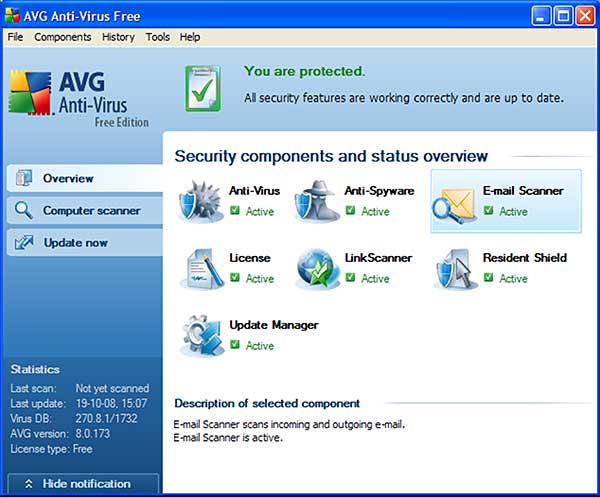The height and width of the screenshot is (498, 600).
Task: Select the Anti-Spyware spy icon
Action: [x=317, y=201]
